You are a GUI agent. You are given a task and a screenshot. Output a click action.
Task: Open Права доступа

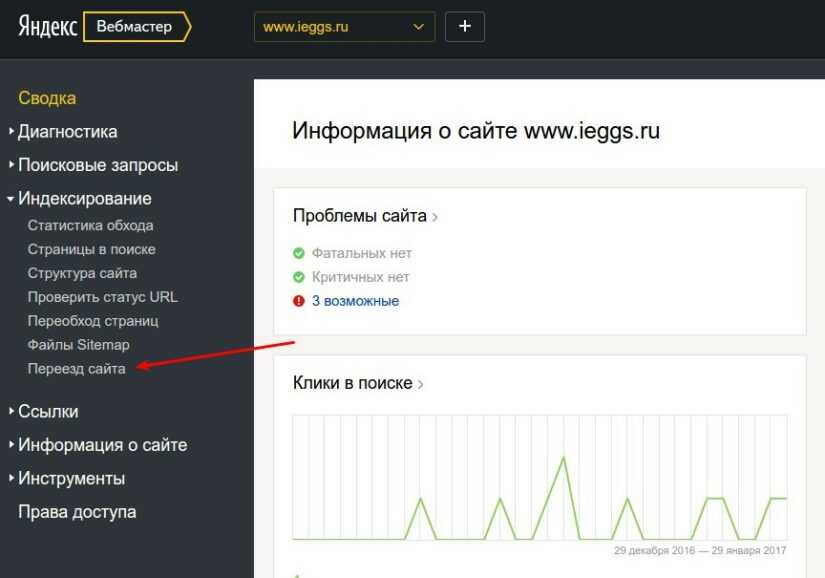(77, 512)
